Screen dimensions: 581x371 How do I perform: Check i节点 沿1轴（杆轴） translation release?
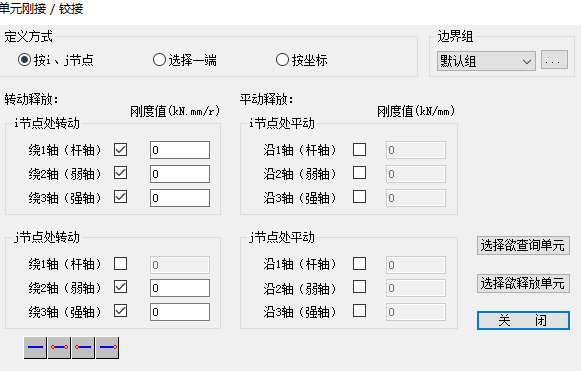[x=359, y=150]
